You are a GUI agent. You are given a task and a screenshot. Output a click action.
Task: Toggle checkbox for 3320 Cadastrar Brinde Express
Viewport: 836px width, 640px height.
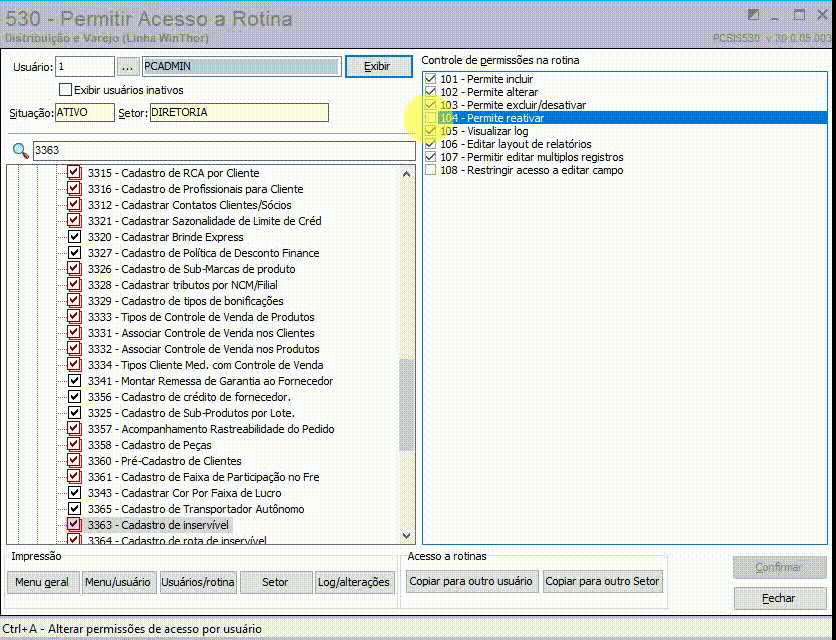pos(74,236)
